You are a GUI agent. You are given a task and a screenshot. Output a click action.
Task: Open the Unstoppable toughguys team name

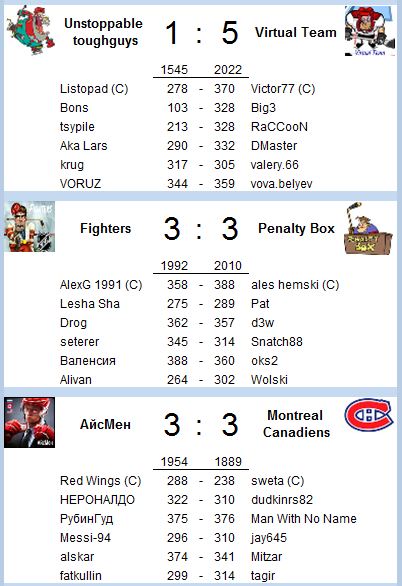coord(103,32)
